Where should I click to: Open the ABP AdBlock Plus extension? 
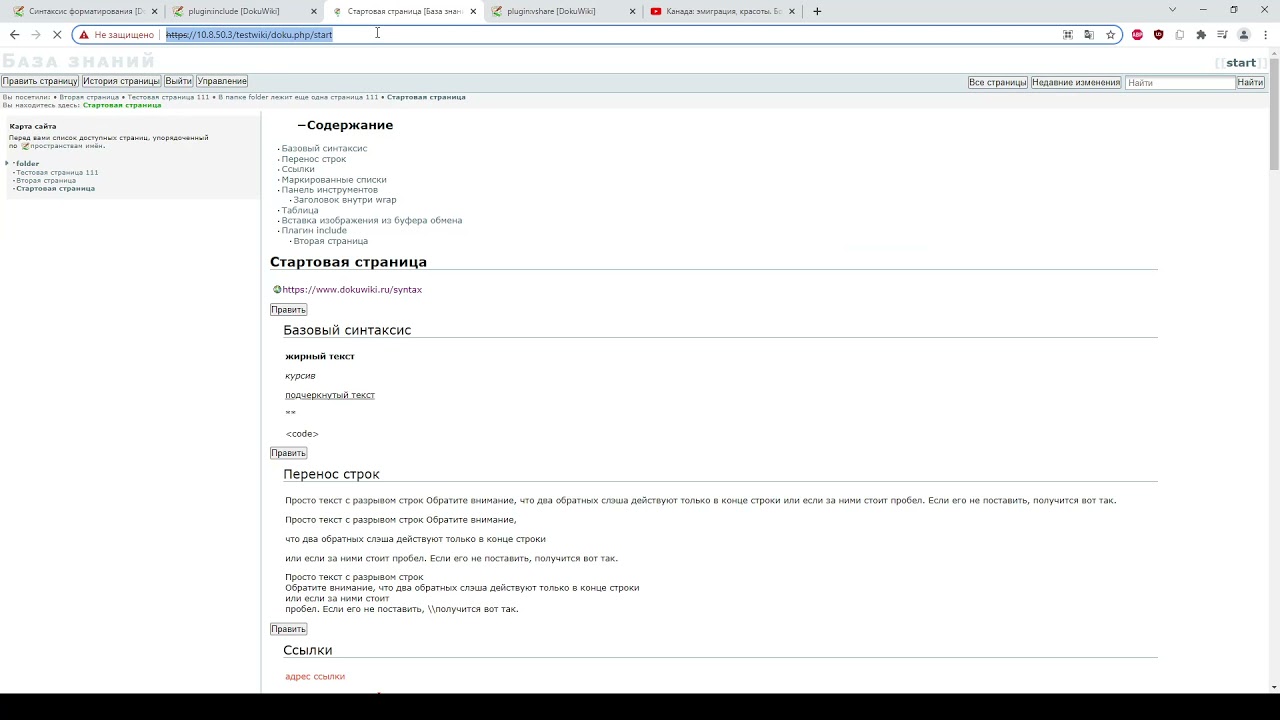point(1137,35)
